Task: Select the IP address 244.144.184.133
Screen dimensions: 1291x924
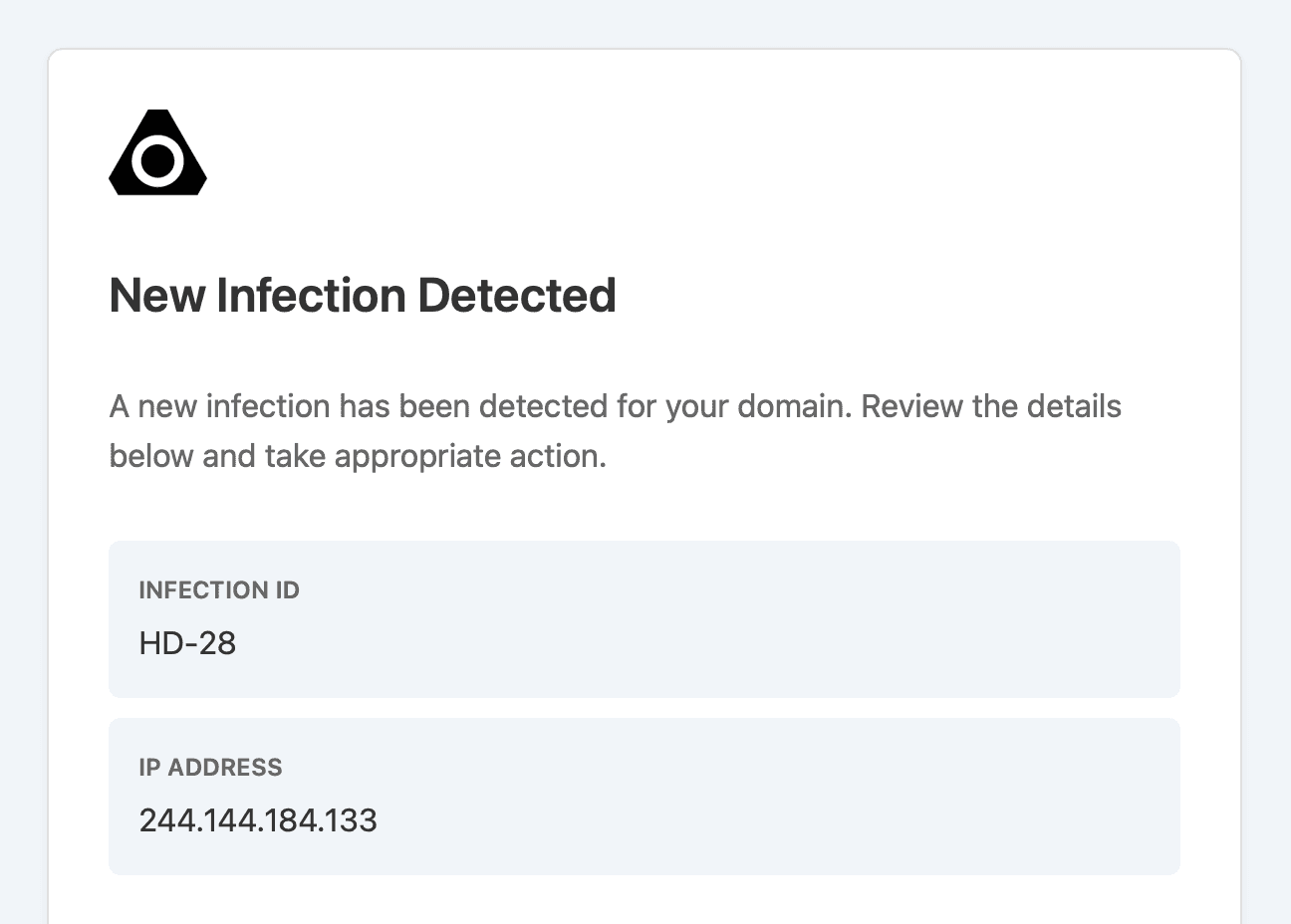Action: pyautogui.click(x=258, y=820)
